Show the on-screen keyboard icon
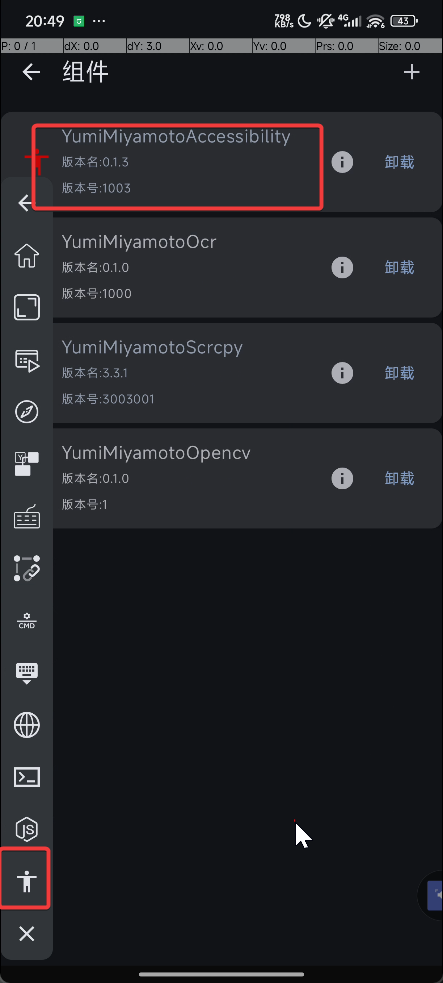 26,673
